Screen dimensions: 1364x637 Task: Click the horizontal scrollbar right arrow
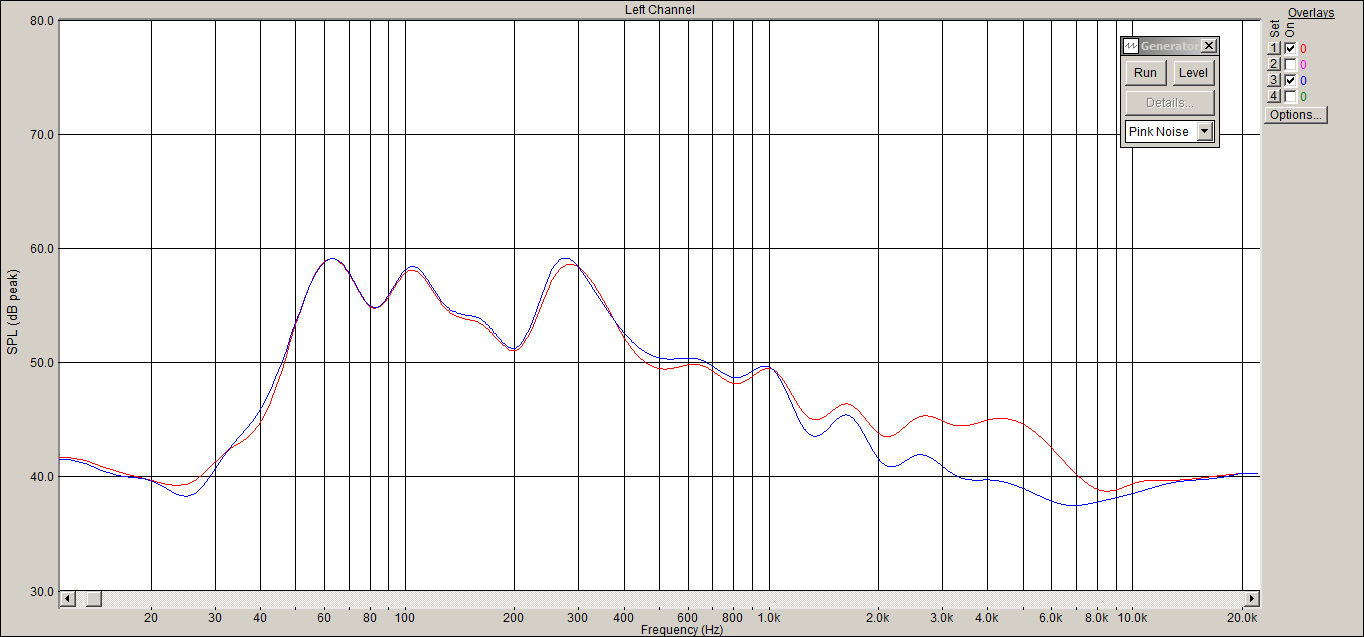coord(1250,599)
